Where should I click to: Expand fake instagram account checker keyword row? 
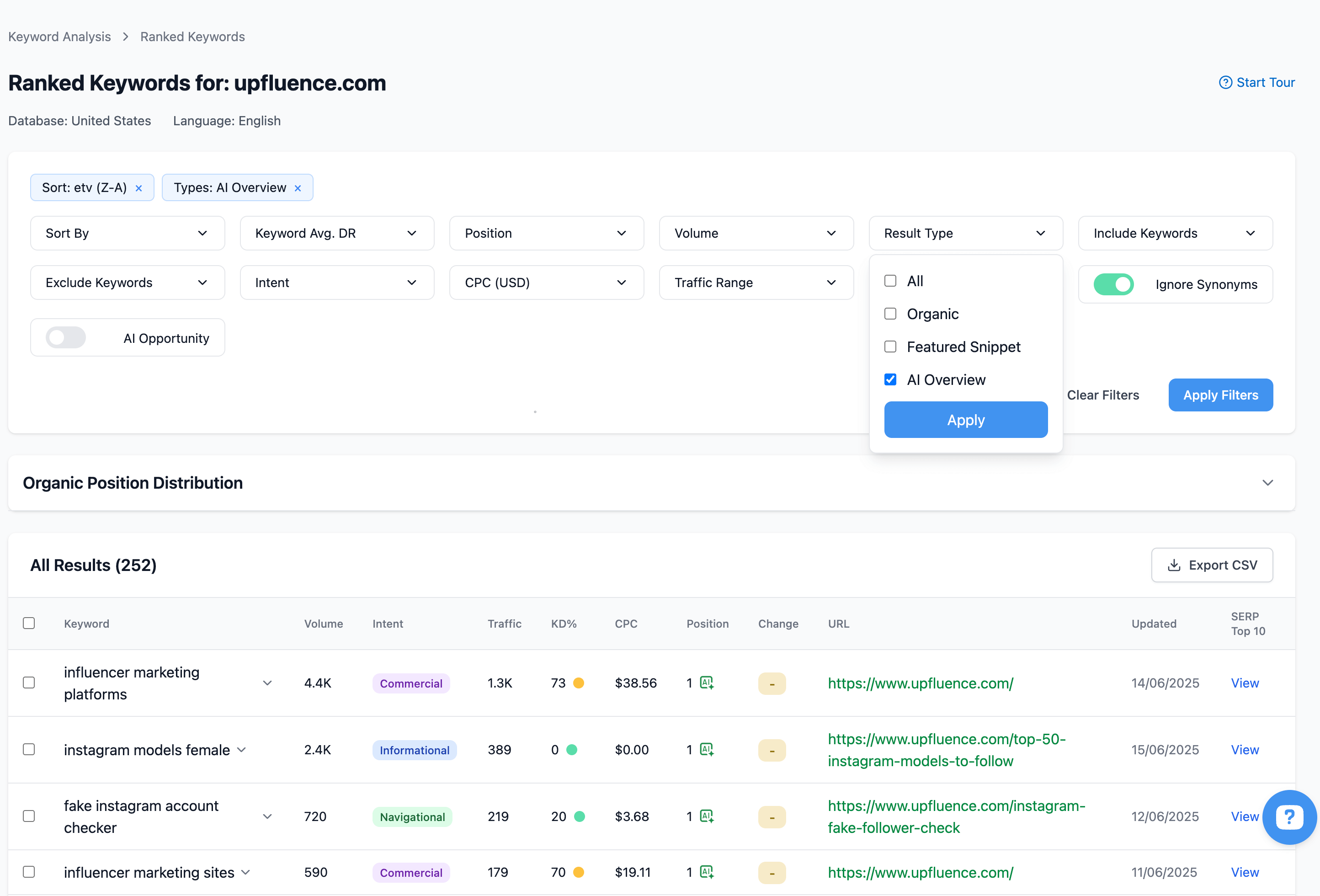pyautogui.click(x=267, y=816)
